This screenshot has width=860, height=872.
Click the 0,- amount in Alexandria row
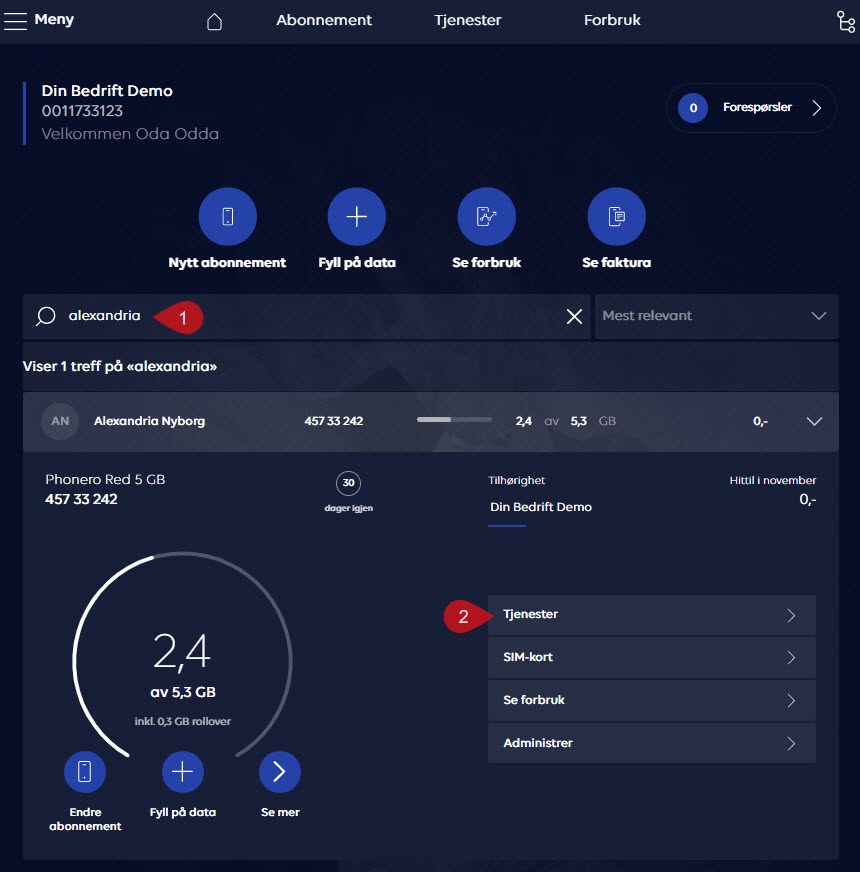(x=760, y=421)
